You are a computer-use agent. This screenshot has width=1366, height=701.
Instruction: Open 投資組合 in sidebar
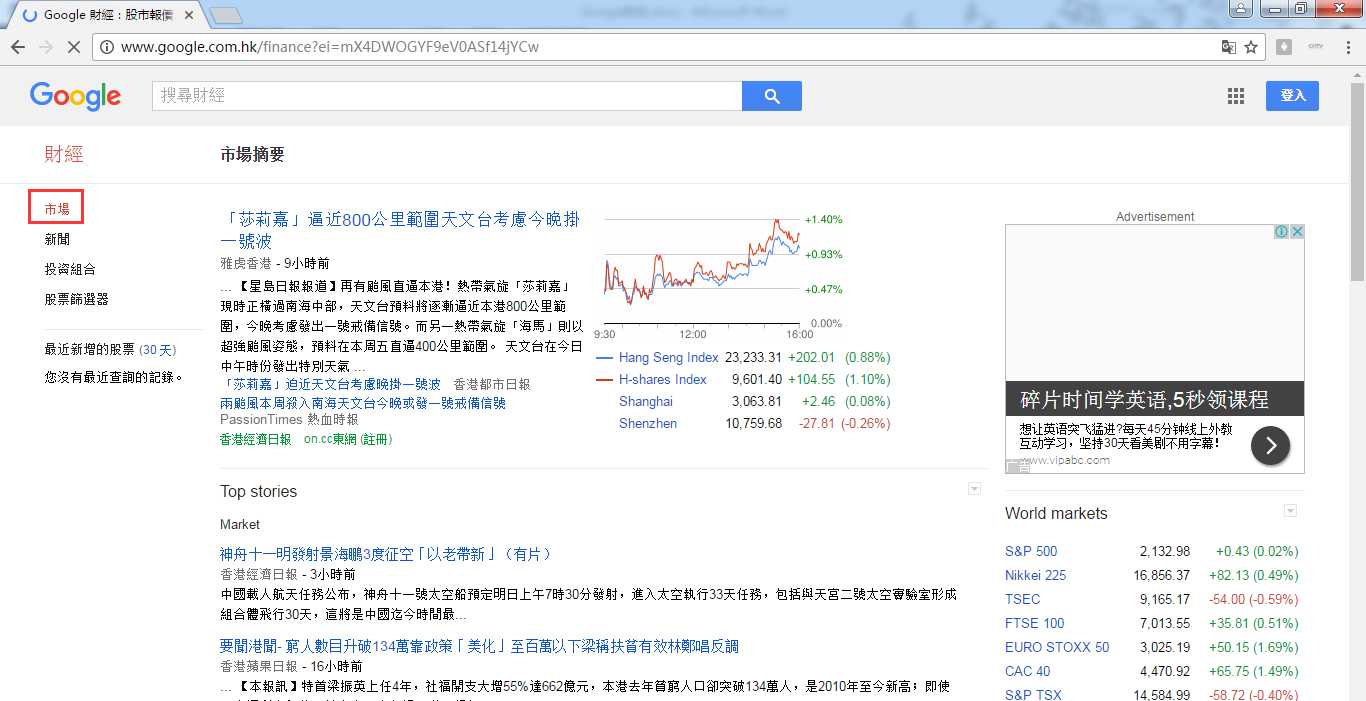tap(70, 269)
